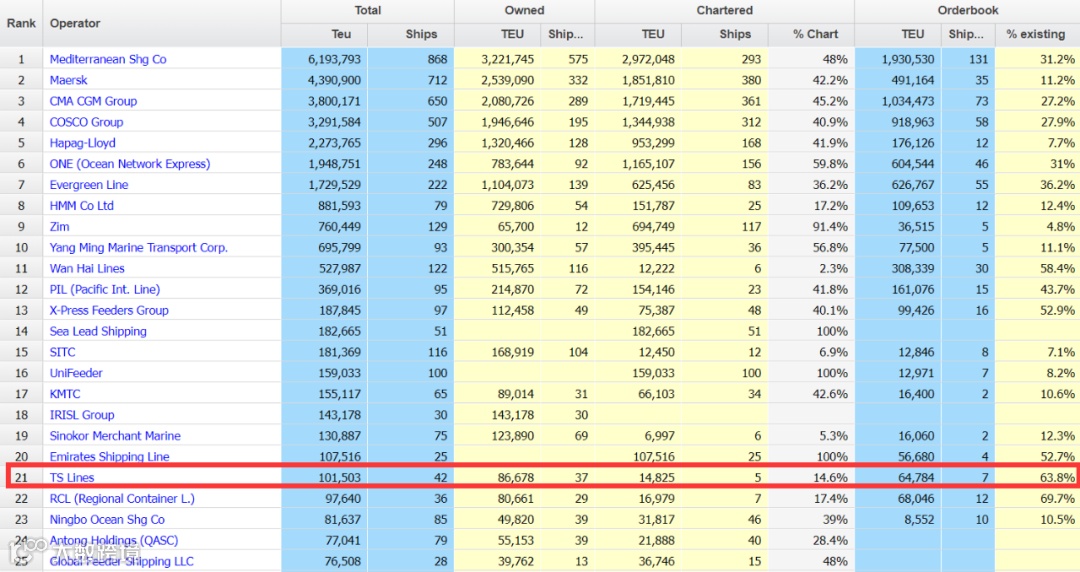This screenshot has width=1080, height=572.
Task: Open the Evergreen Line link
Action: tap(88, 185)
